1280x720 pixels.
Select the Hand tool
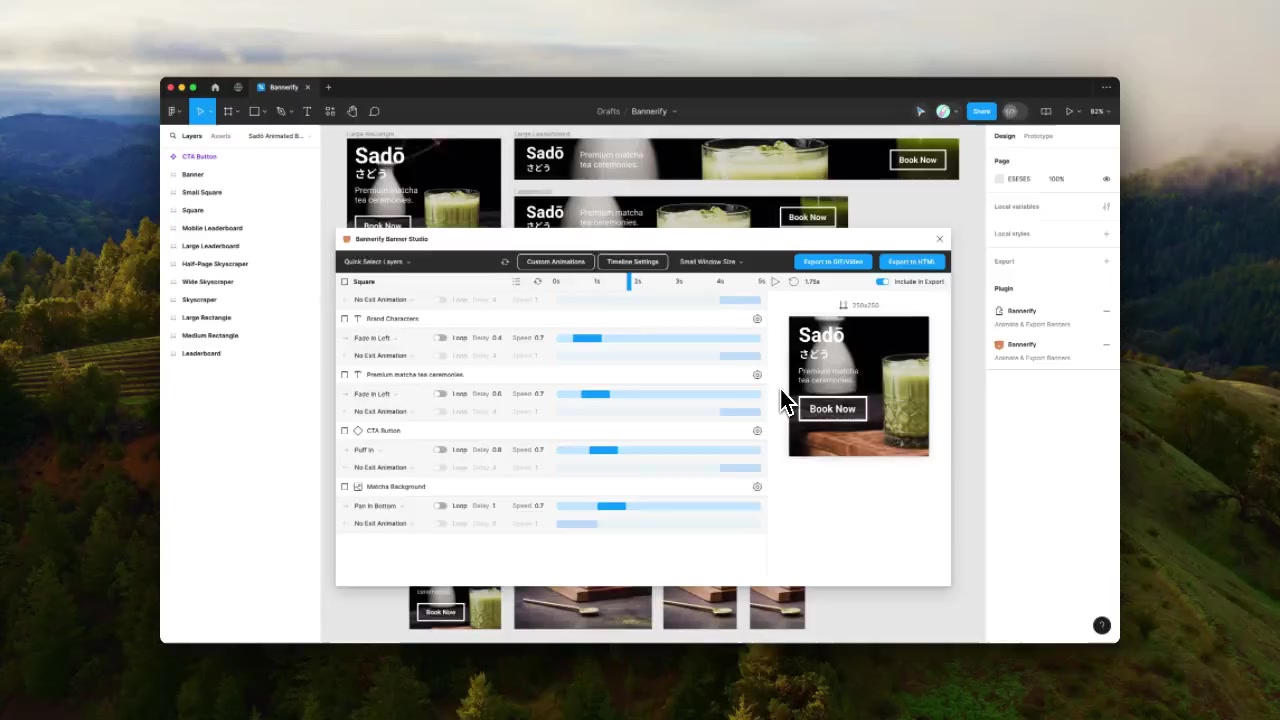coord(352,111)
